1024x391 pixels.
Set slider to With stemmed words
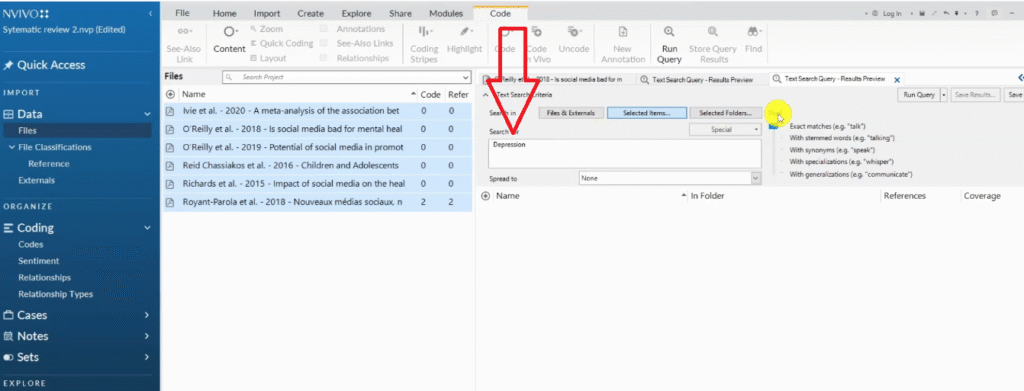point(841,138)
